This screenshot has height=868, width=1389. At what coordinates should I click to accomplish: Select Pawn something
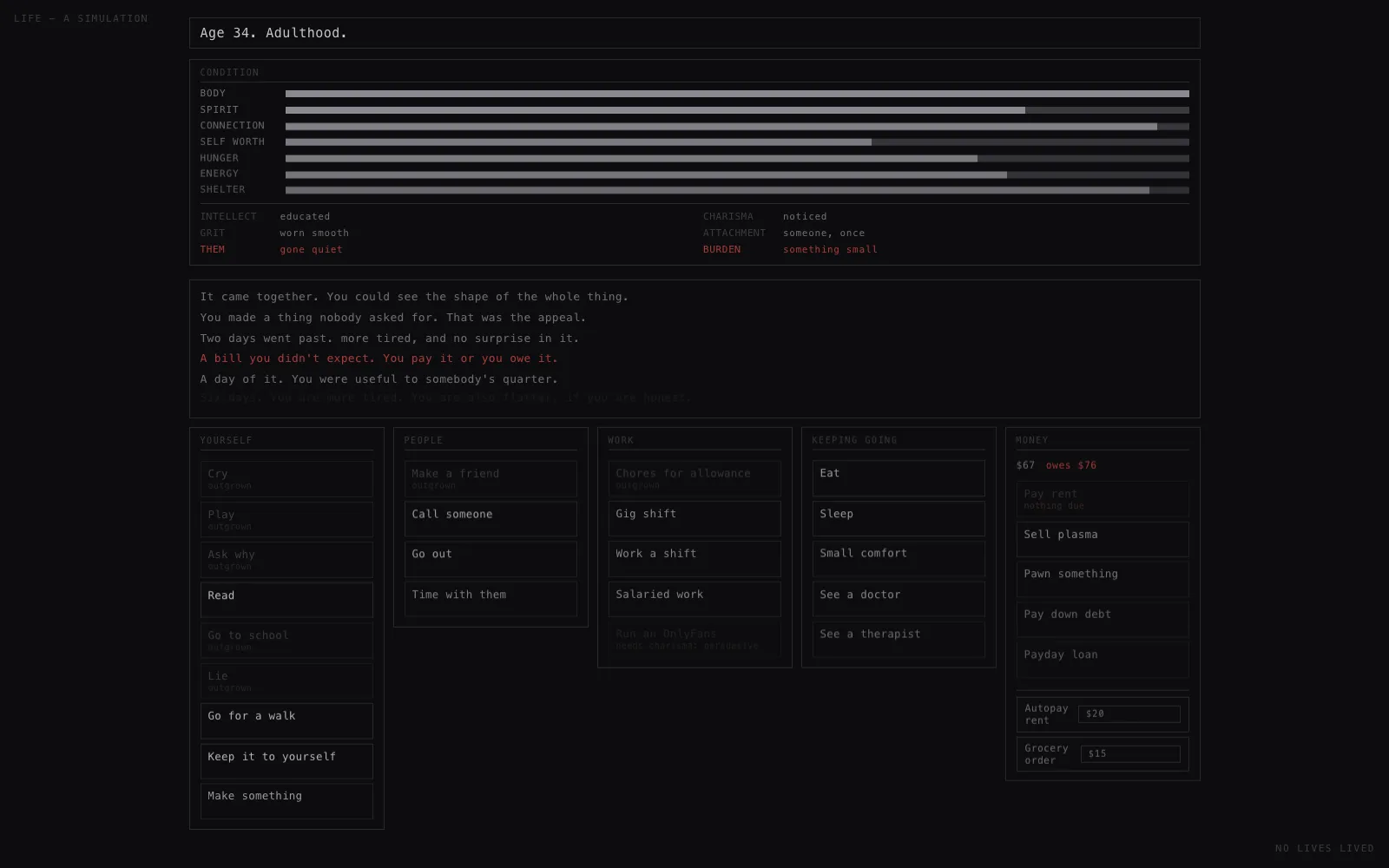(1103, 579)
